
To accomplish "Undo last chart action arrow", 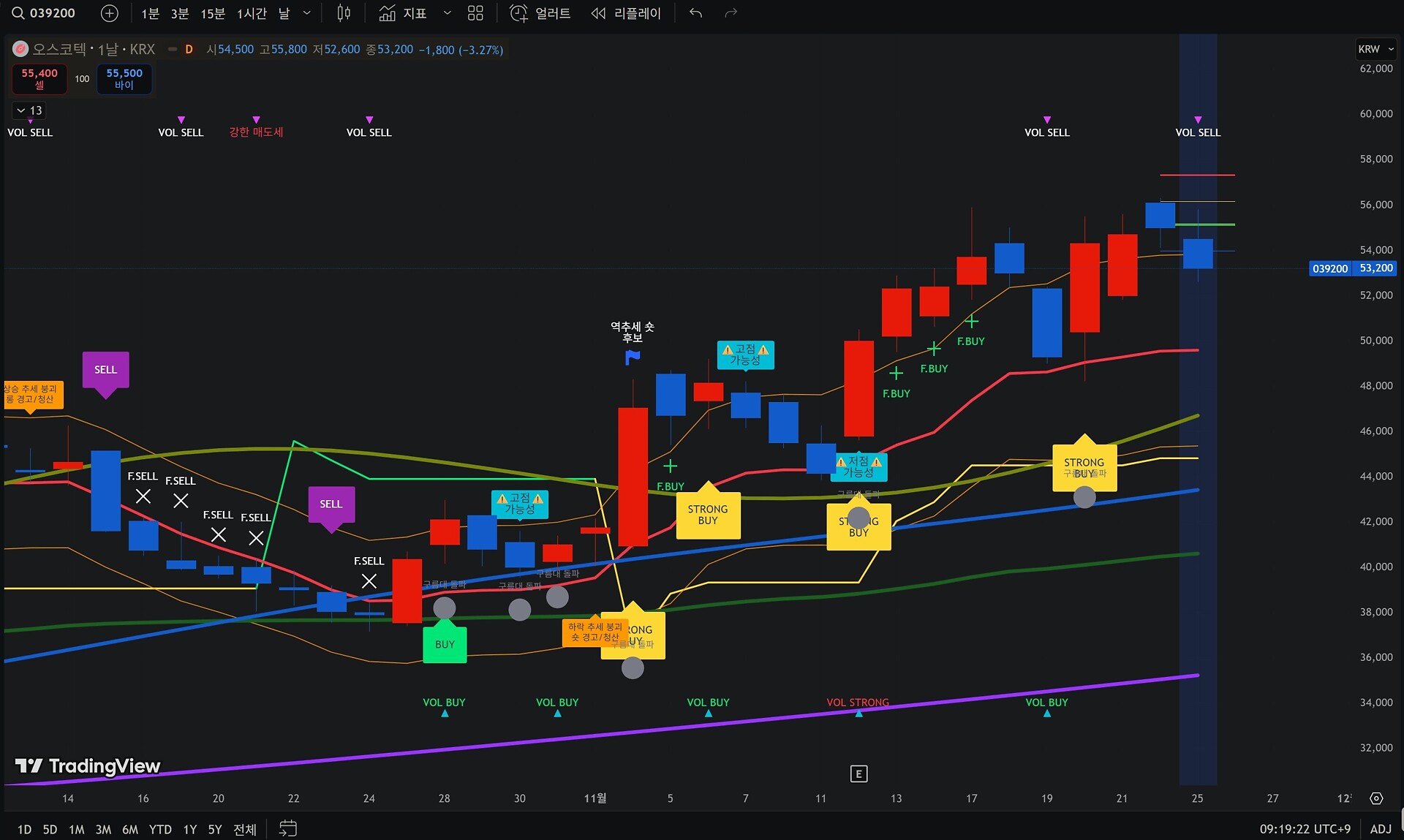I will pyautogui.click(x=695, y=13).
